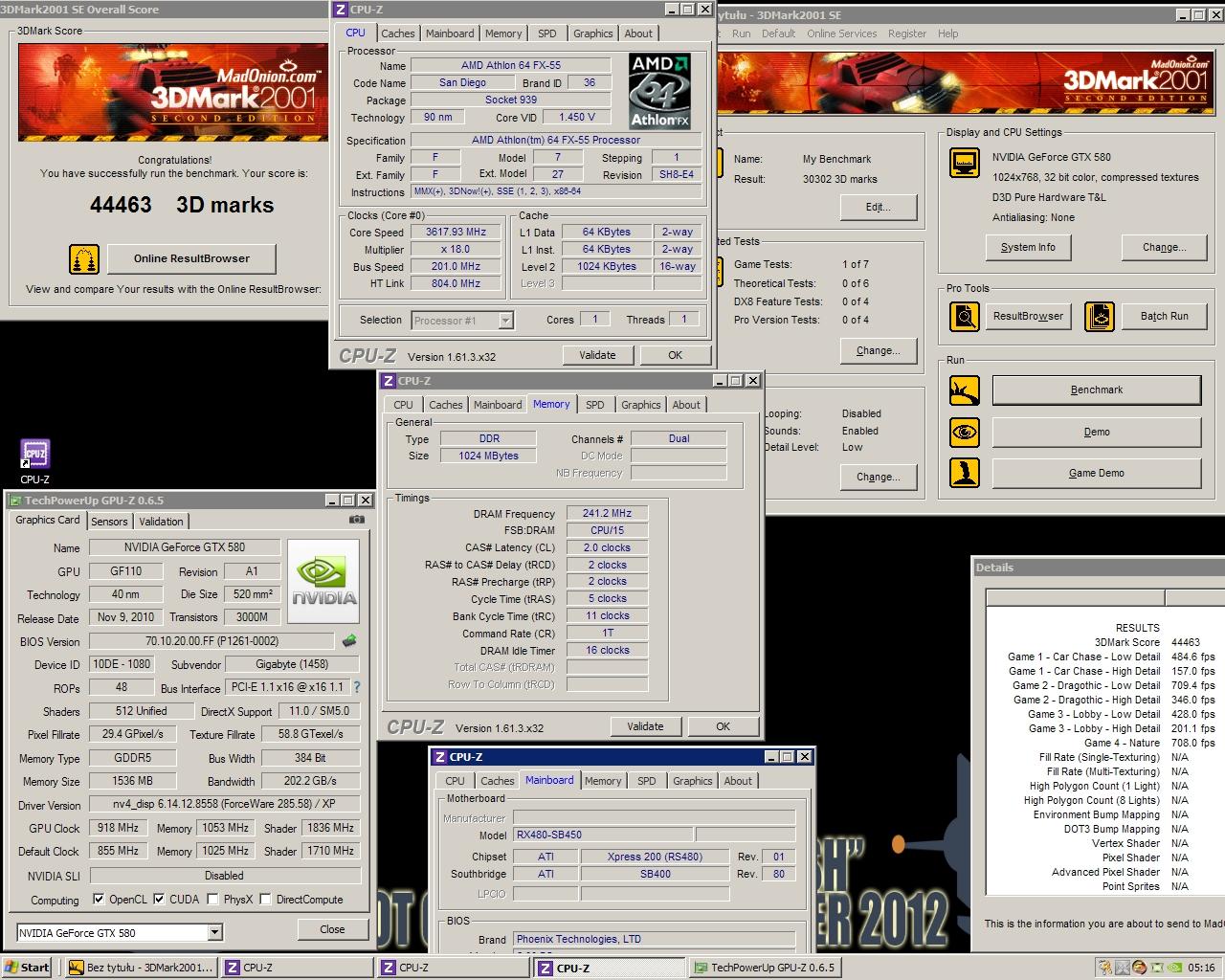Click the GPU-Z BIOS save chip icon
Screen dimensions: 1225x980
coord(349,641)
